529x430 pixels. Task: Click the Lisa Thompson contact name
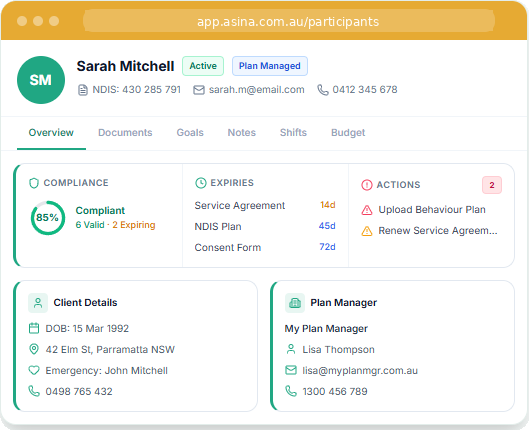point(338,349)
